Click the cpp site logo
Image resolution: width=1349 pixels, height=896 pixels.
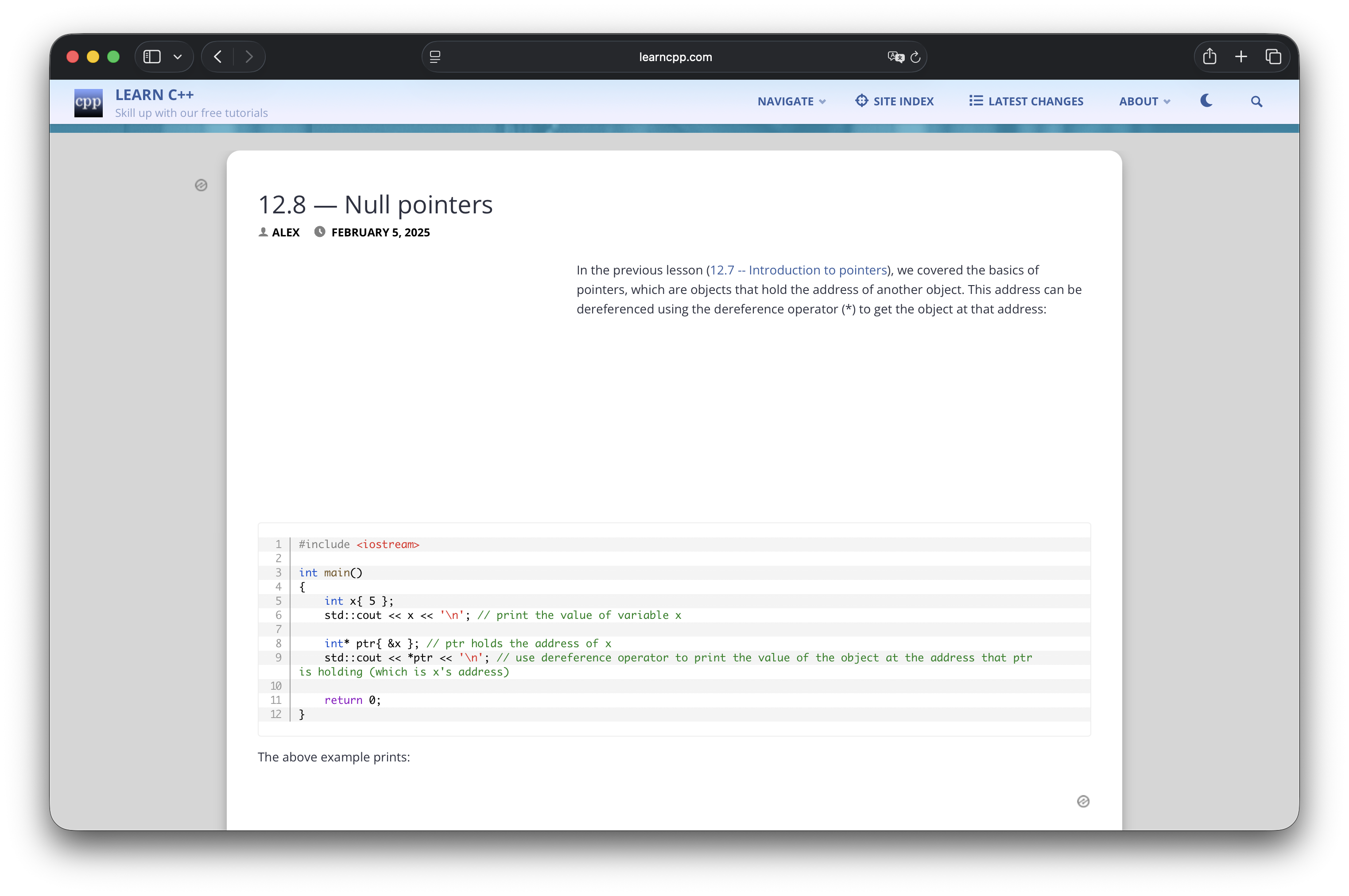pyautogui.click(x=89, y=103)
